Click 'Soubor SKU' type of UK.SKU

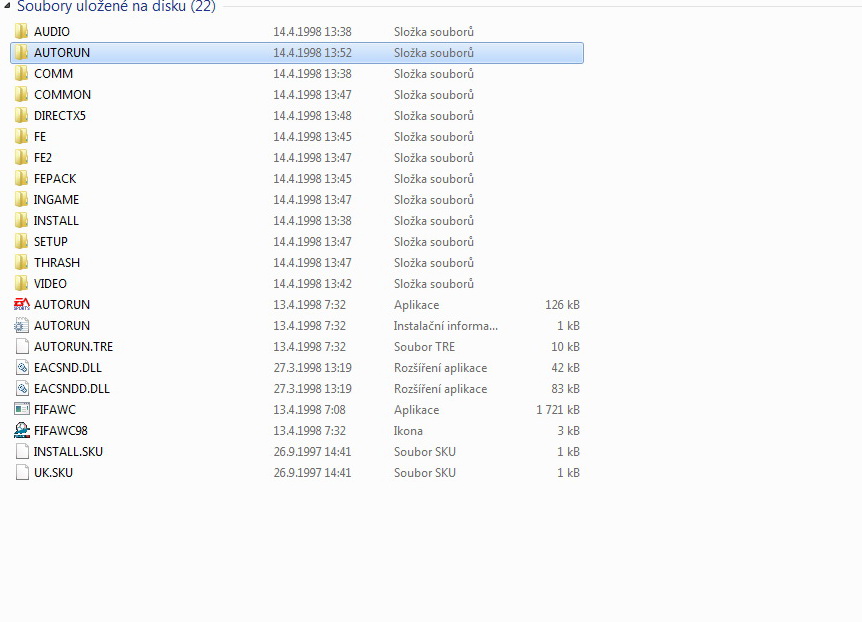[x=424, y=473]
